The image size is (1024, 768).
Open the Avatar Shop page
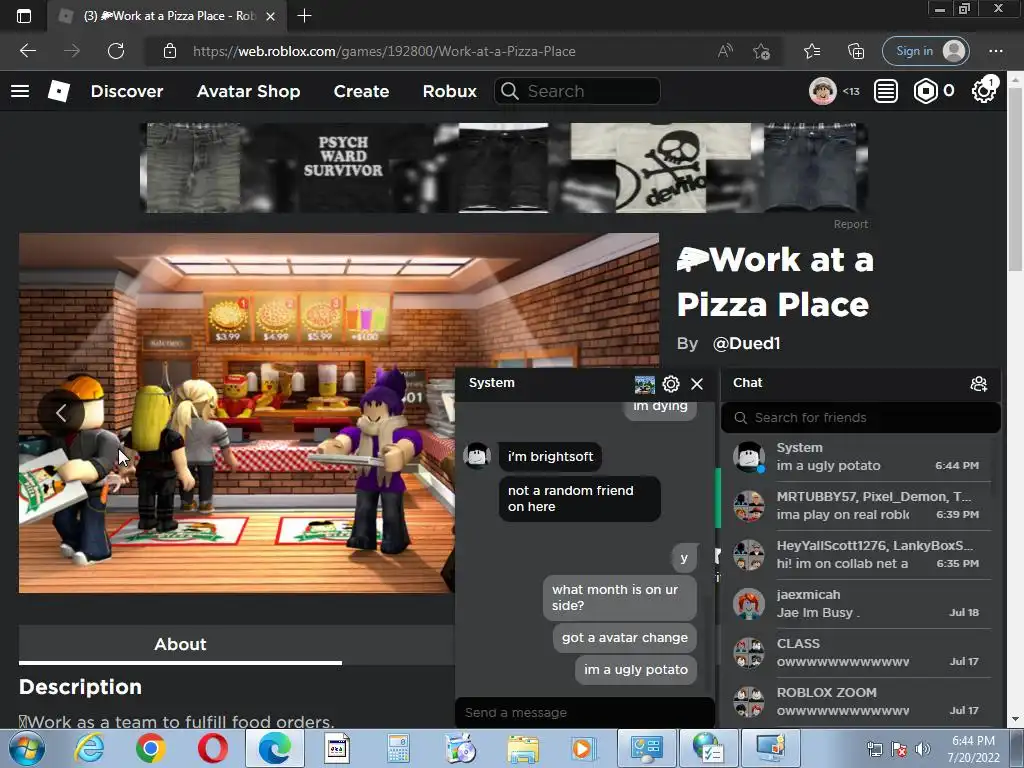(x=248, y=91)
